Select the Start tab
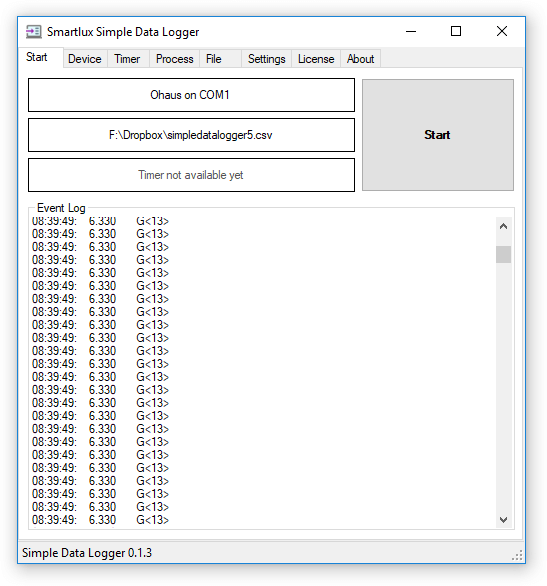This screenshot has height=586, width=547. 37,57
